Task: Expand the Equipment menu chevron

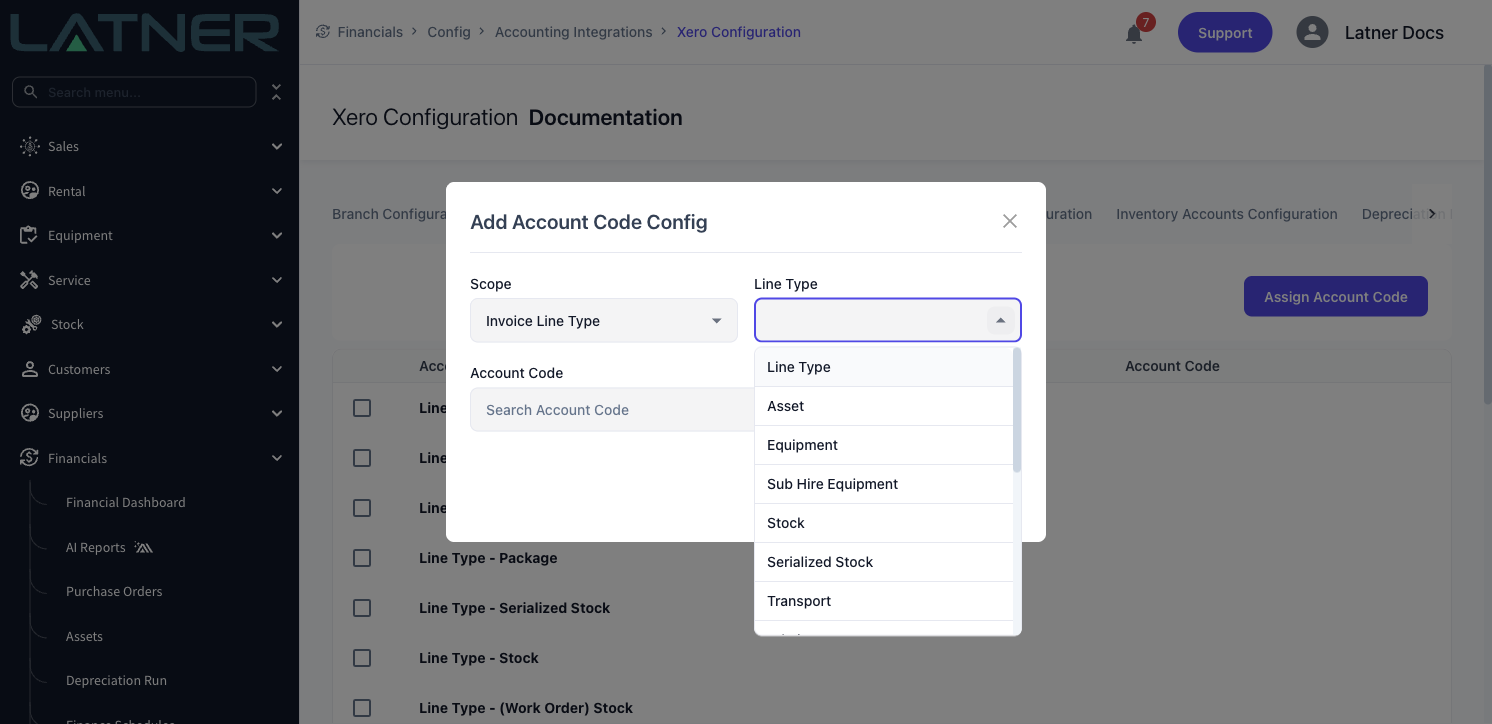Action: coord(277,235)
